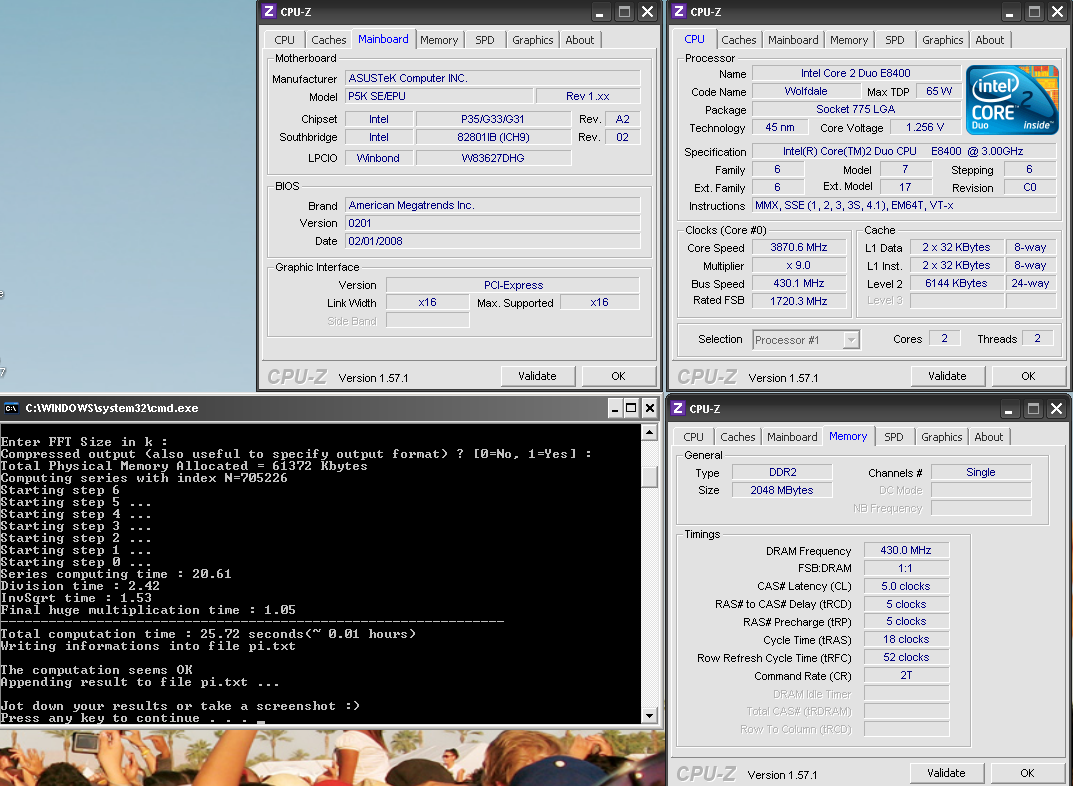1073x786 pixels.
Task: Open SPD tab in the Memory window
Action: click(893, 437)
